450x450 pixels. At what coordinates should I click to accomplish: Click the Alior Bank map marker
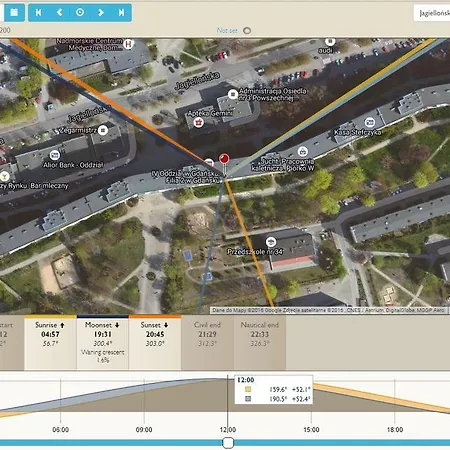[x=55, y=155]
